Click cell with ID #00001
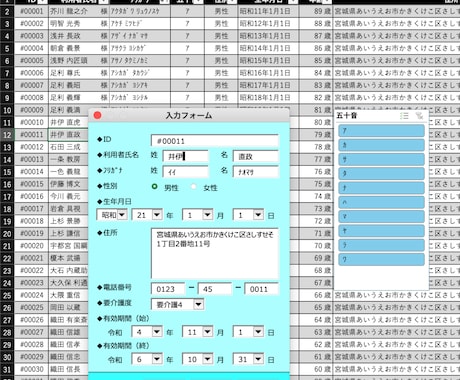The width and height of the screenshot is (460, 380). 32,11
